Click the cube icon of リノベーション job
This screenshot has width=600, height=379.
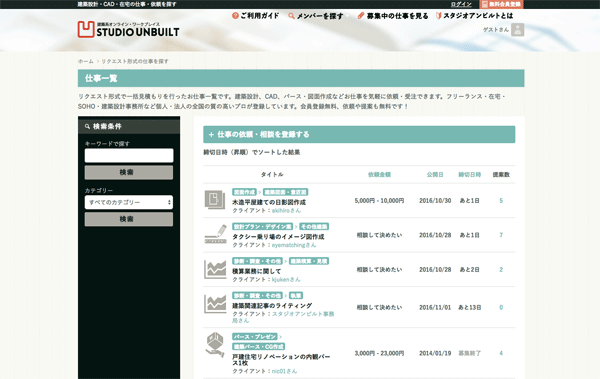tap(215, 345)
